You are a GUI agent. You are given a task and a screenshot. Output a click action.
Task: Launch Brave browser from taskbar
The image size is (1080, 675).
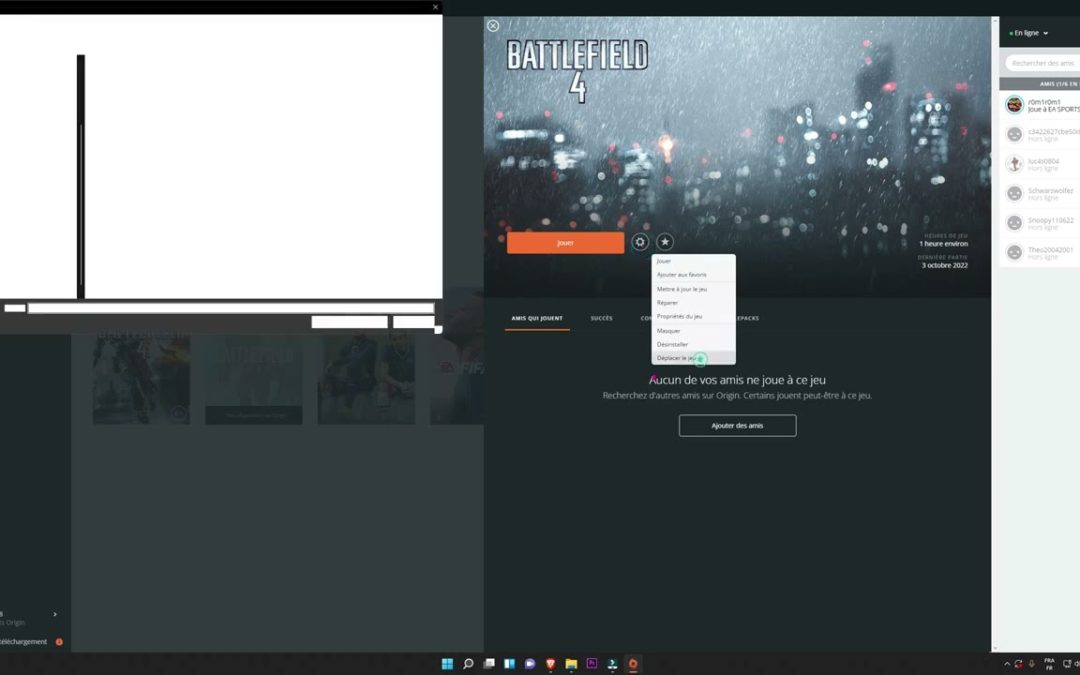(550, 664)
